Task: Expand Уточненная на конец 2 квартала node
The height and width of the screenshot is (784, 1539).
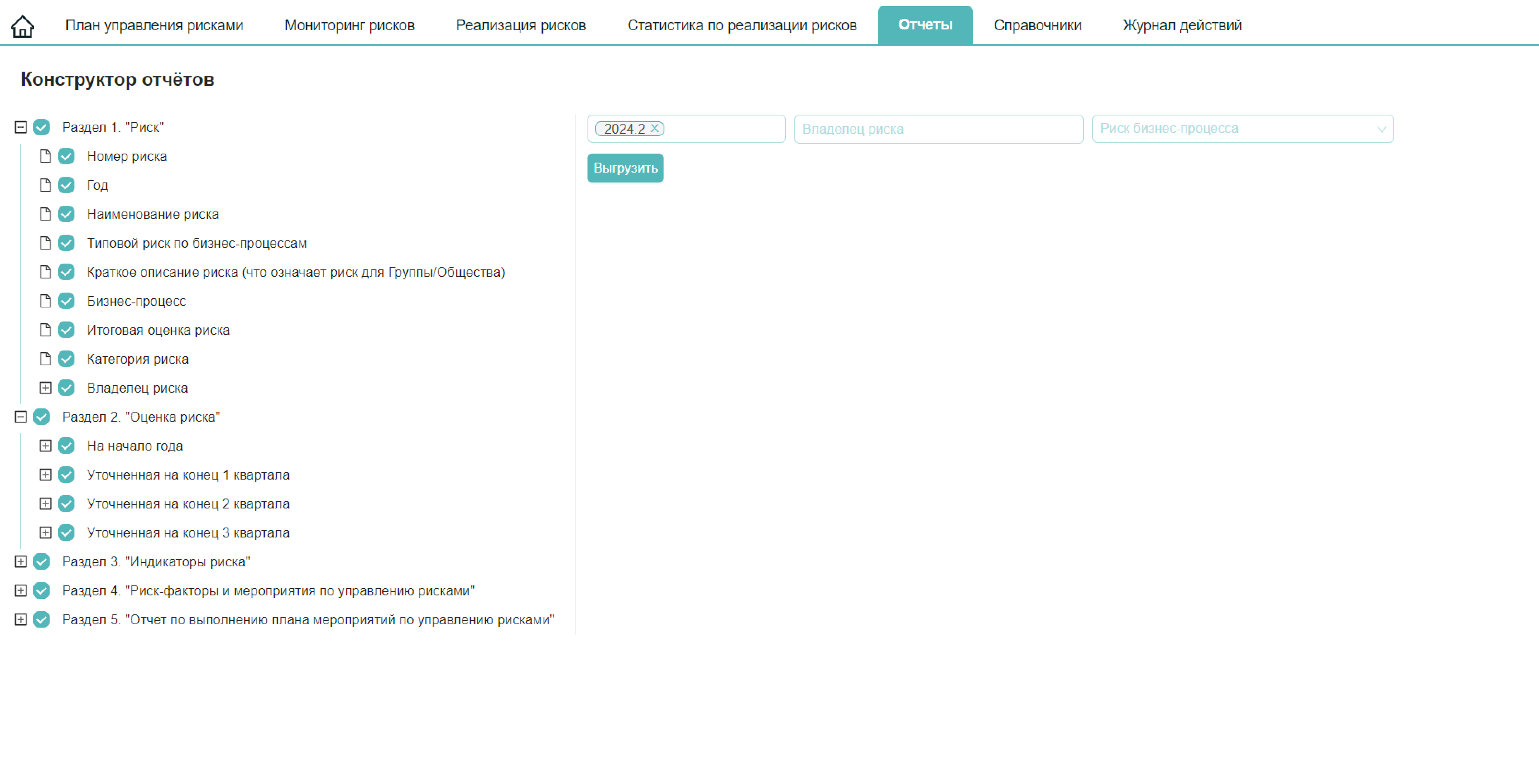Action: (x=45, y=504)
